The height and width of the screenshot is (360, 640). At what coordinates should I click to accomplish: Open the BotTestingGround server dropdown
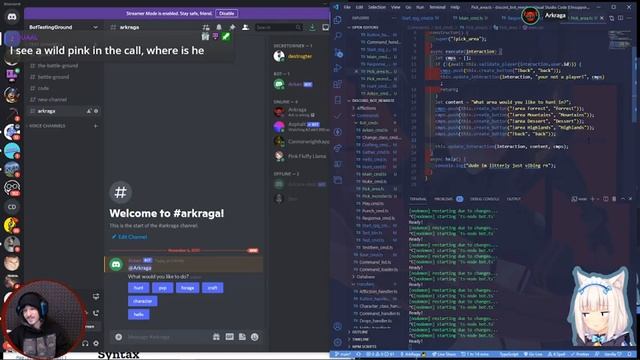63,27
